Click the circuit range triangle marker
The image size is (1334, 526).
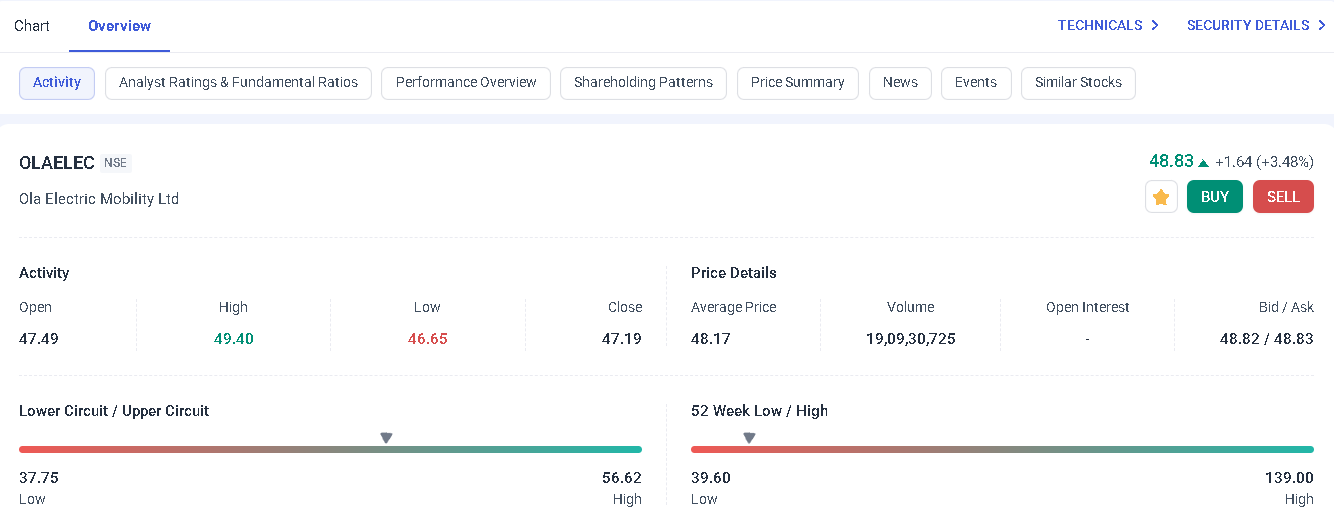click(x=386, y=438)
